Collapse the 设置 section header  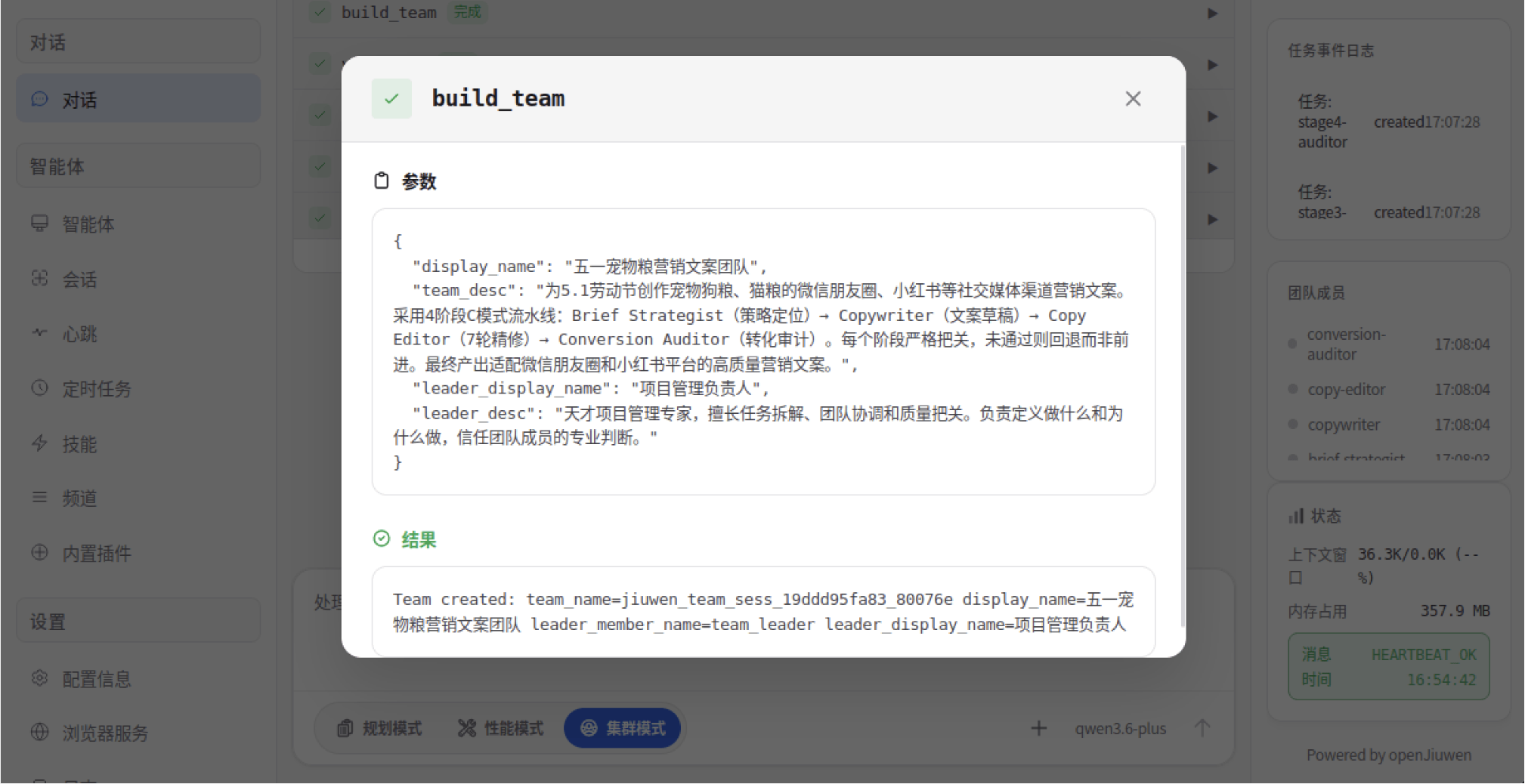[138, 621]
